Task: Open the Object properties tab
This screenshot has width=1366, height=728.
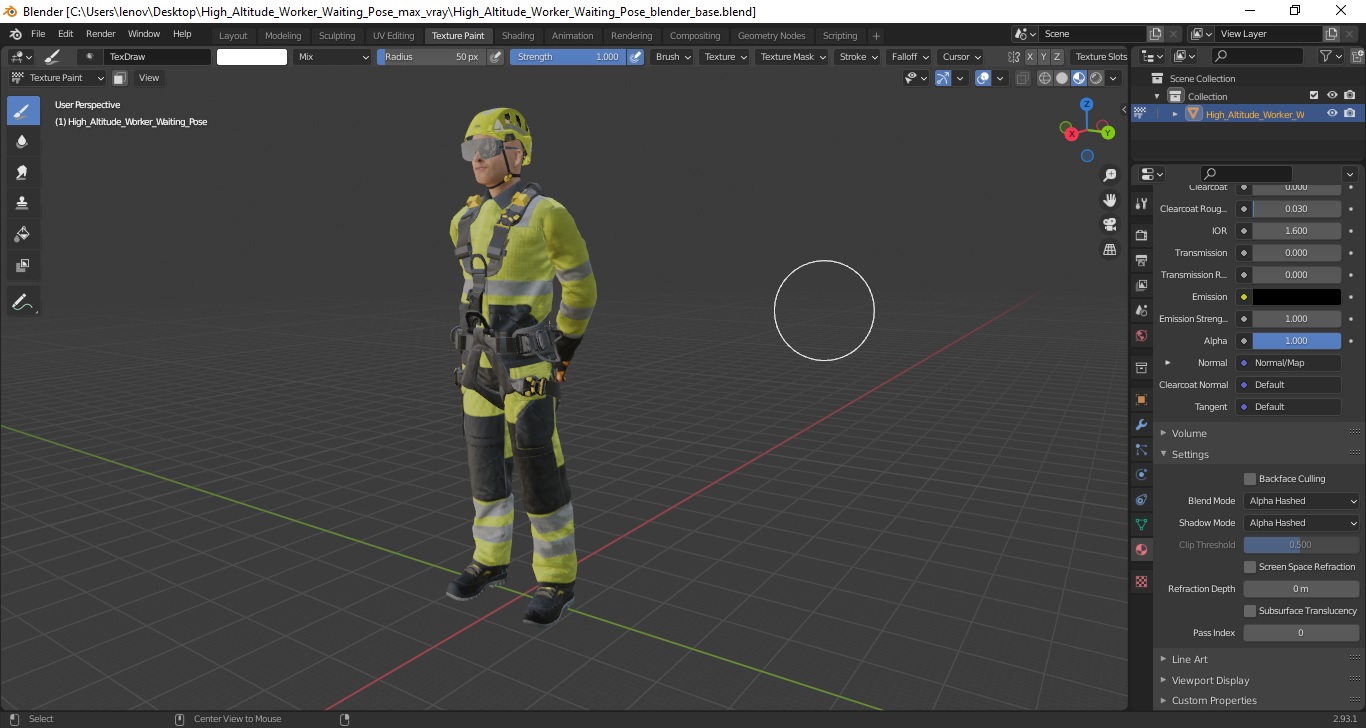Action: coord(1141,399)
